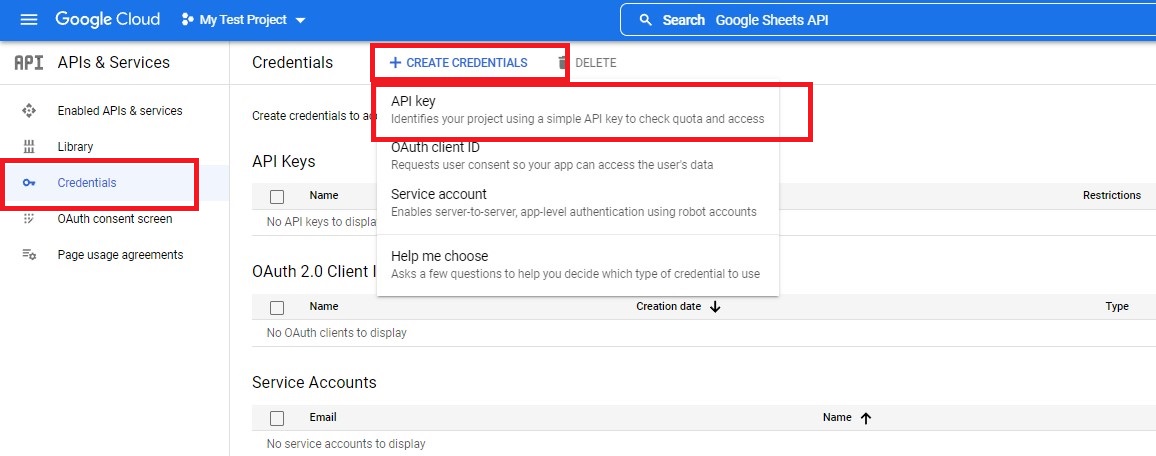Open the My Test Project selector

[x=243, y=20]
